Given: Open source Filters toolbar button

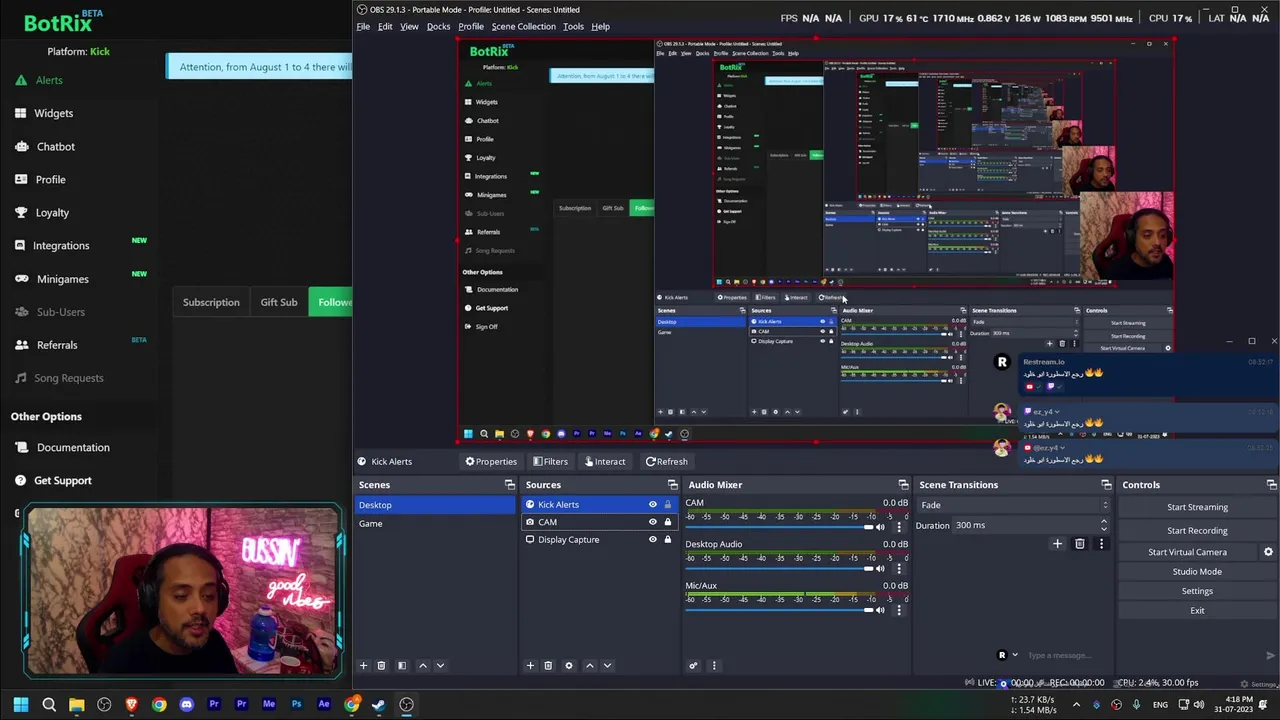Looking at the screenshot, I should click(551, 462).
